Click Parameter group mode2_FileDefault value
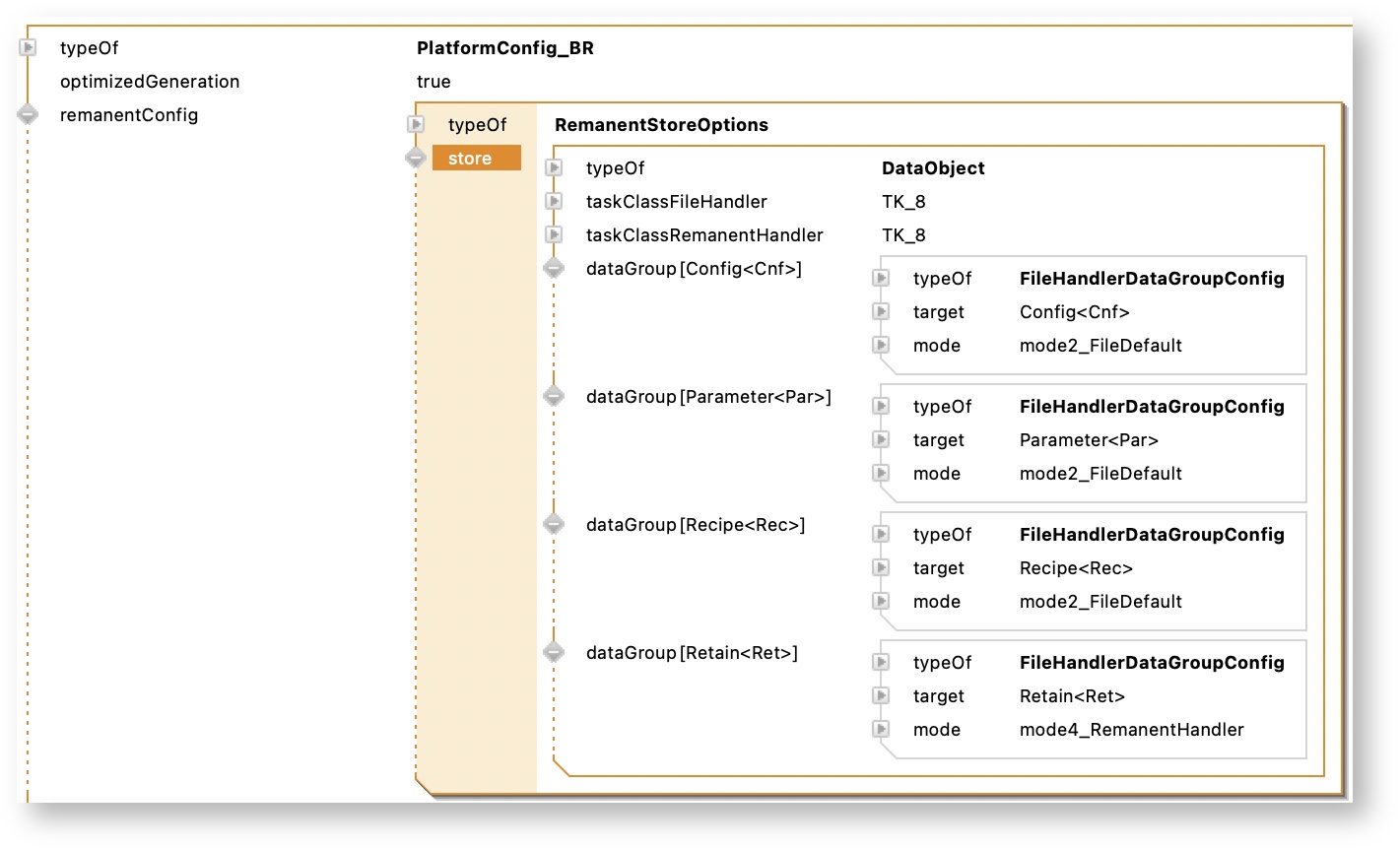The height and width of the screenshot is (850, 1400). 1100,474
